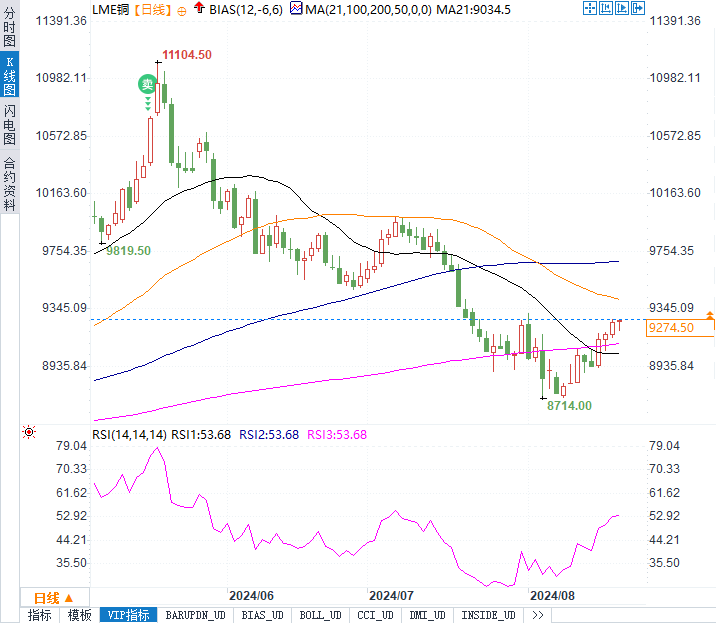Click the red arrow BIAS indicator icon
Viewport: 716px width, 623px height.
click(199, 7)
